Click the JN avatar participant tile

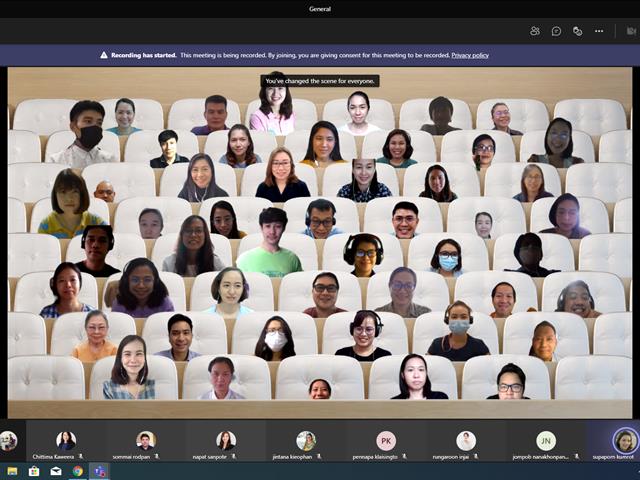pyautogui.click(x=546, y=441)
